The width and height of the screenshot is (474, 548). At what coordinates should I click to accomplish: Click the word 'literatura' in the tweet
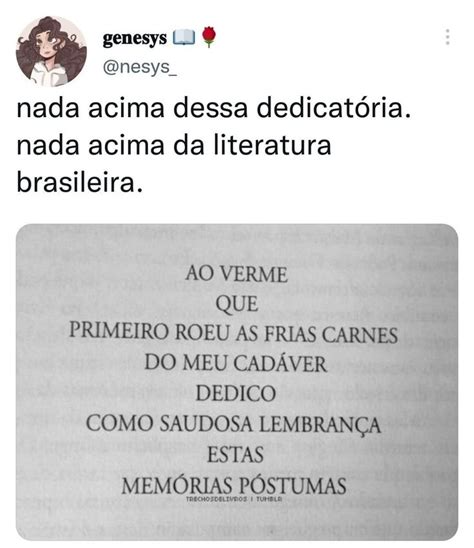(x=272, y=145)
